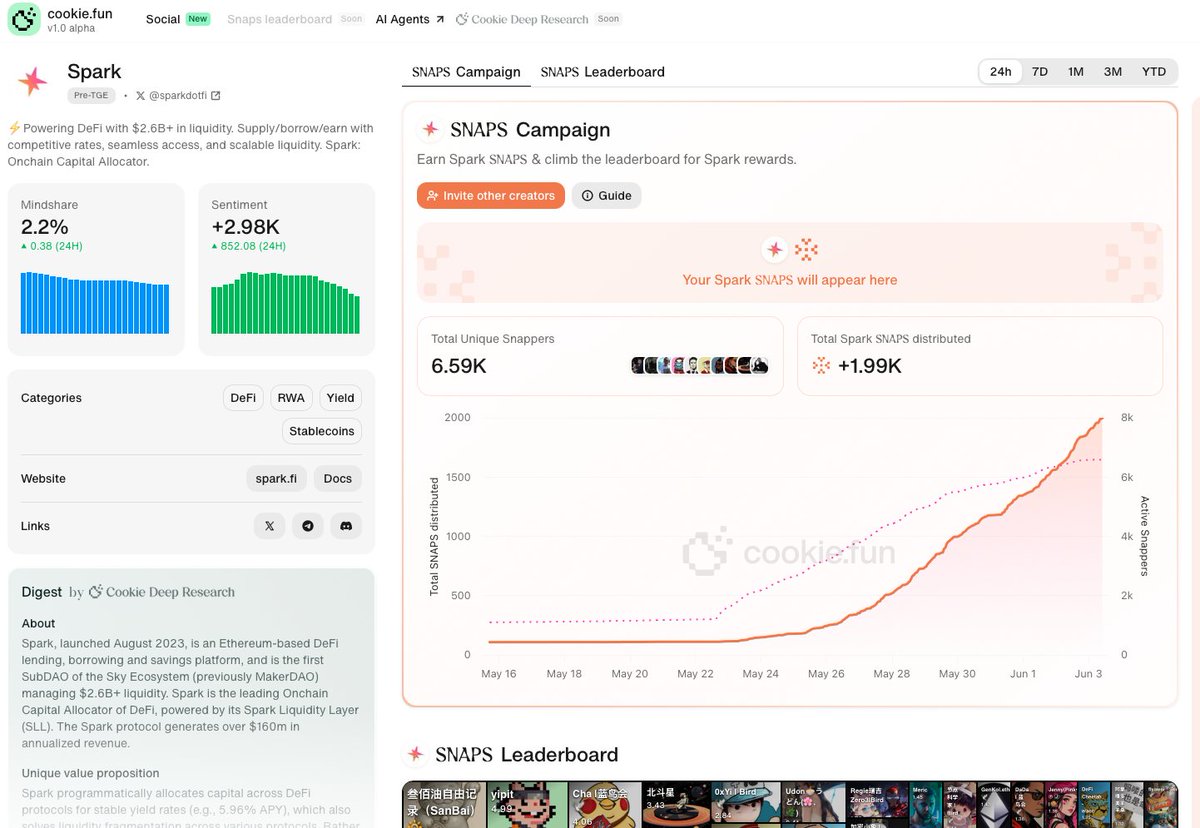Image resolution: width=1200 pixels, height=828 pixels.
Task: Click the Sentiment +2.98K value
Action: pyautogui.click(x=246, y=227)
